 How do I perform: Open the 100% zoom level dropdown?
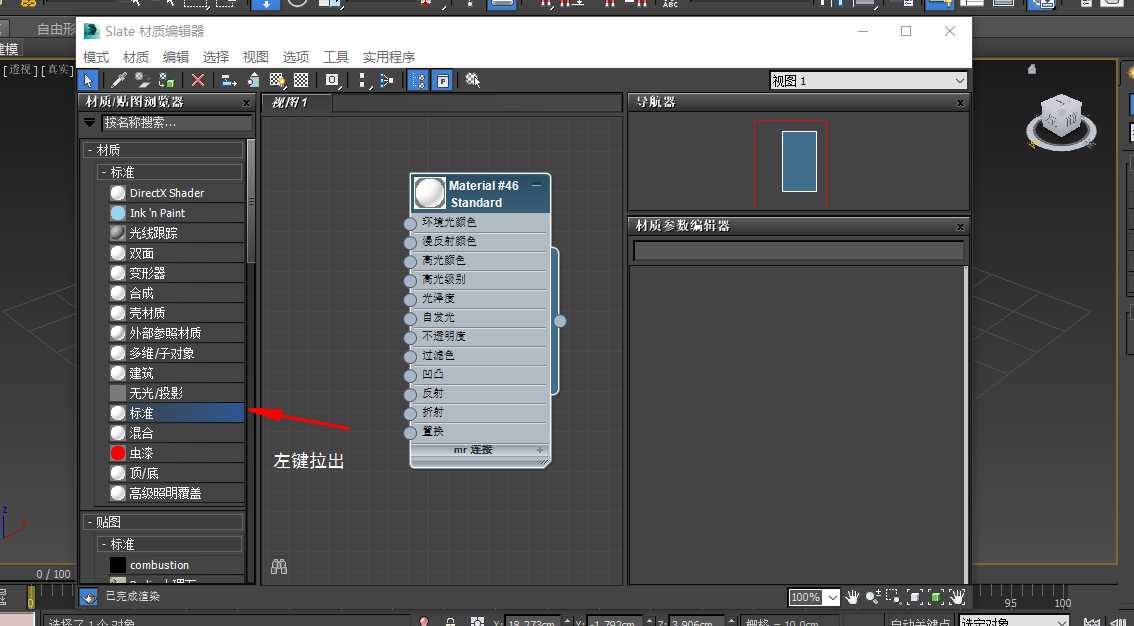pyautogui.click(x=832, y=597)
